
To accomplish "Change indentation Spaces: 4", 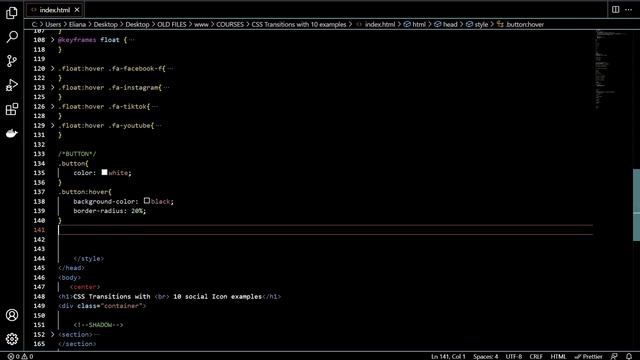I will click(486, 356).
